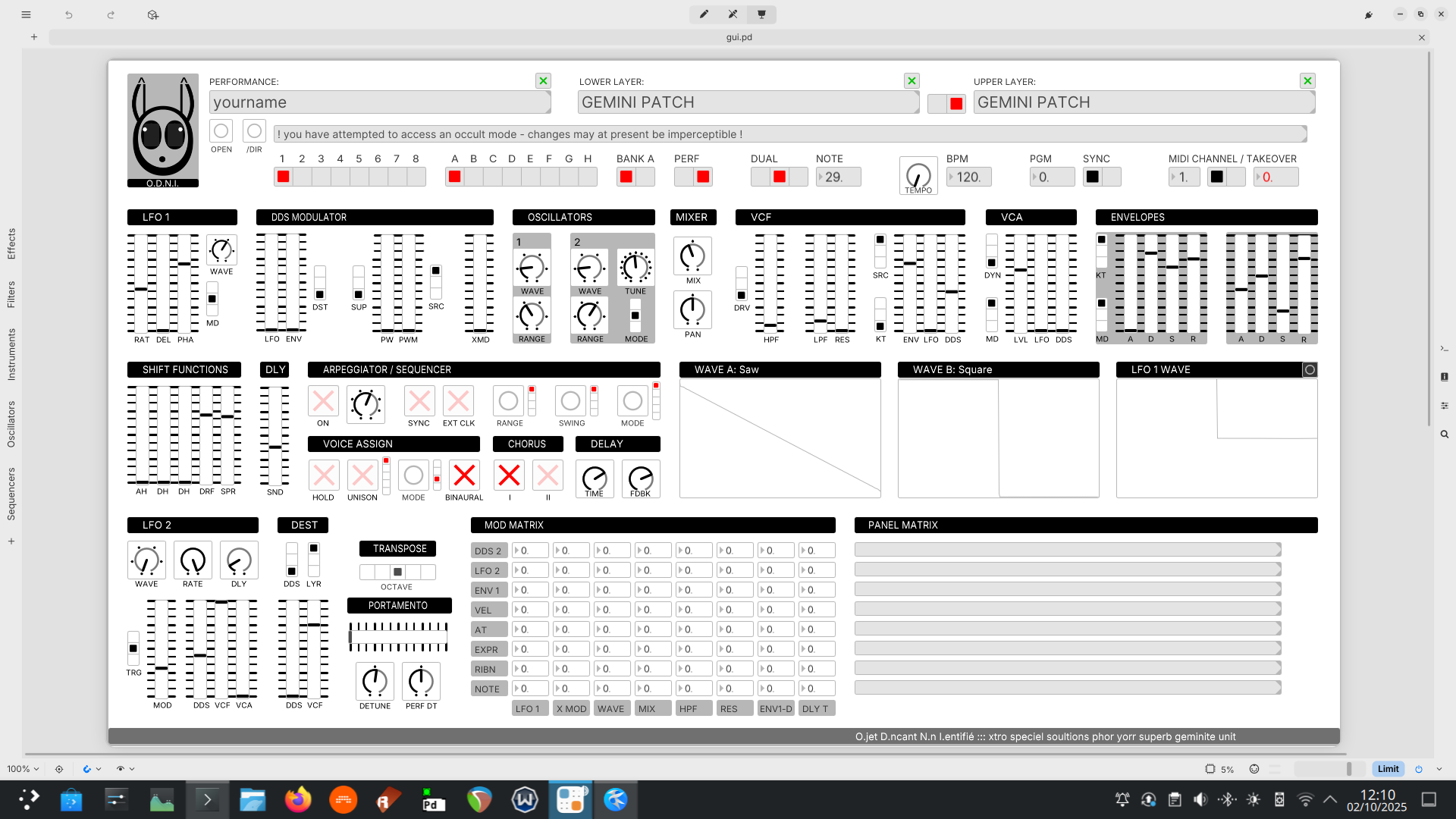This screenshot has width=1456, height=819.
Task: Click the zoom-to-fit icon in status bar
Action: coord(59,769)
